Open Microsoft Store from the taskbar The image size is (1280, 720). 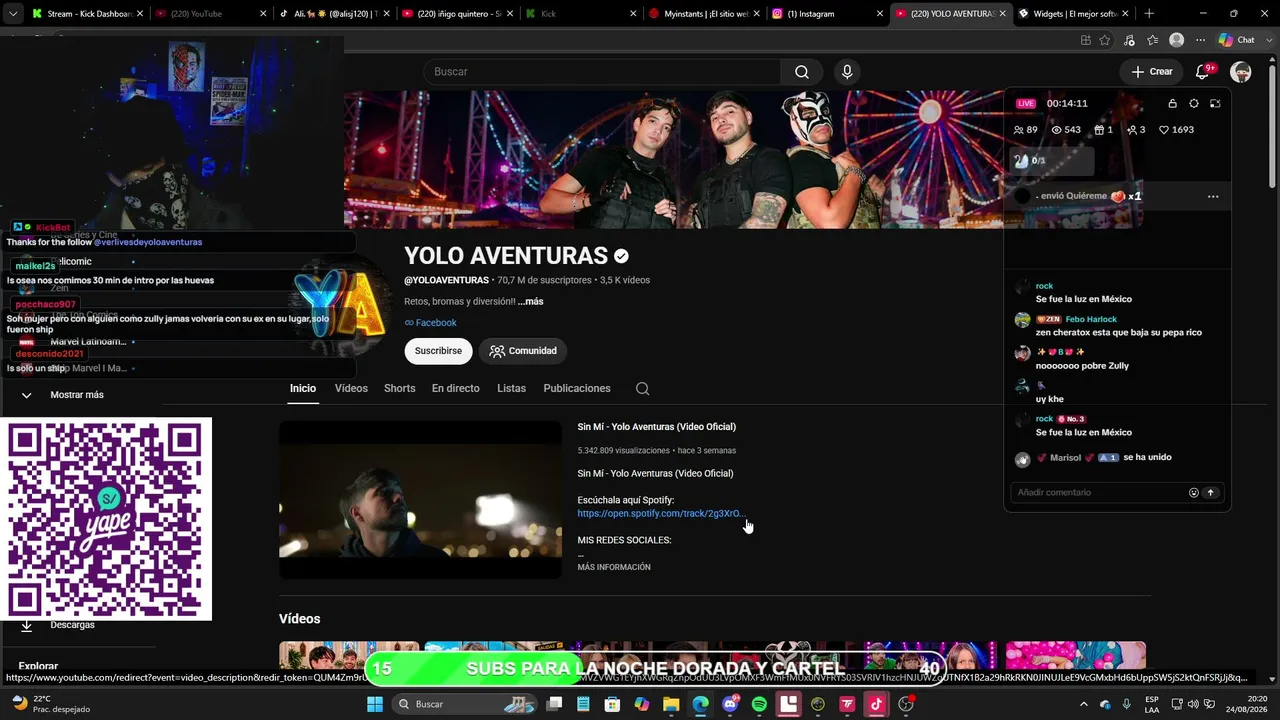pos(612,704)
